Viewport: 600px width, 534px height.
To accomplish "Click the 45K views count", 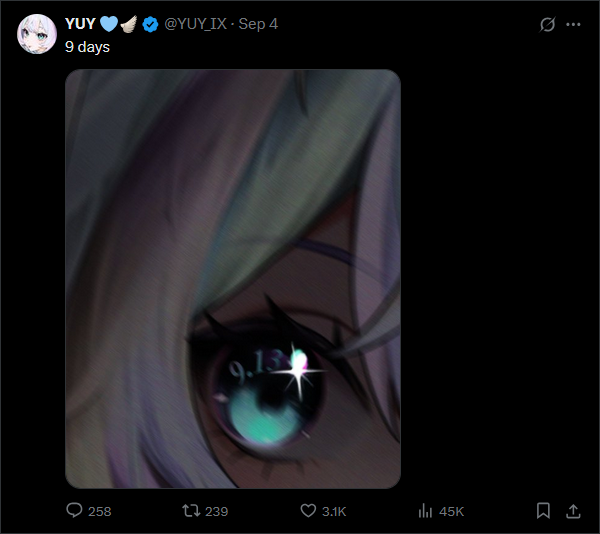I will point(452,511).
